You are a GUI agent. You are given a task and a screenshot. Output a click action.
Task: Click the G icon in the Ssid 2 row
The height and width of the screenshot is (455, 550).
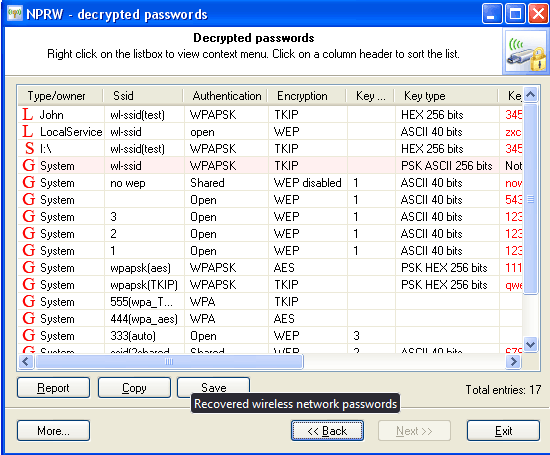tap(29, 233)
